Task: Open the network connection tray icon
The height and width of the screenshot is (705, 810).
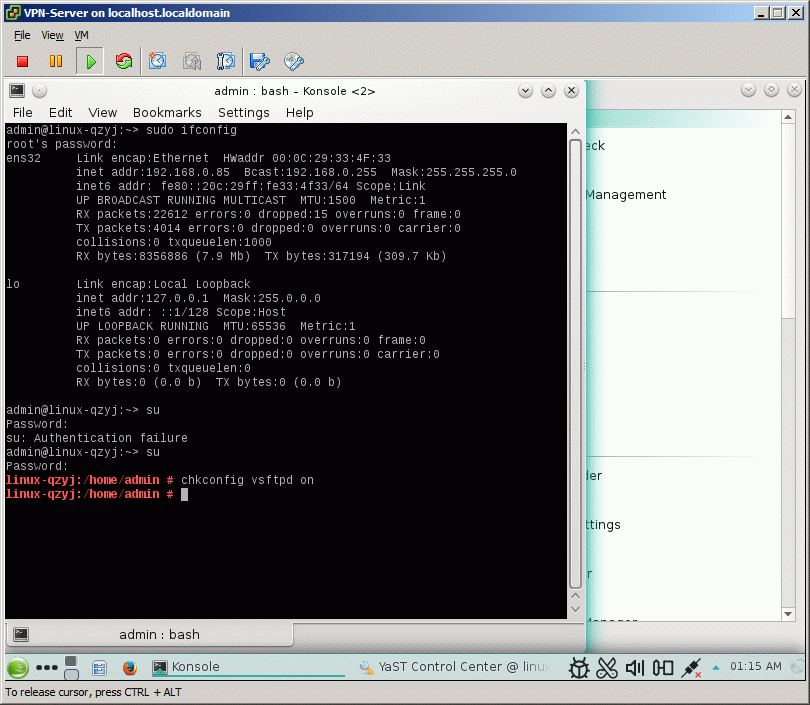Action: [x=691, y=668]
